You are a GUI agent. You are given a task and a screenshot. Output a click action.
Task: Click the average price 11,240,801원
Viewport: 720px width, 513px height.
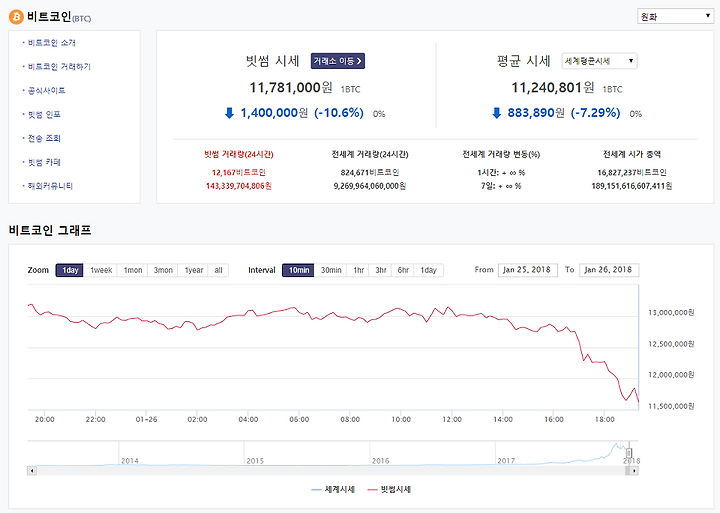553,87
